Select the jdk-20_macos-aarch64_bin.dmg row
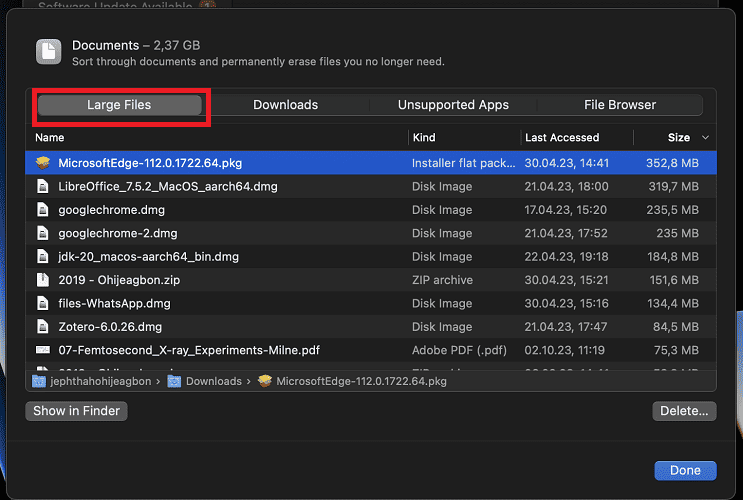Image resolution: width=743 pixels, height=500 pixels. pos(148,257)
